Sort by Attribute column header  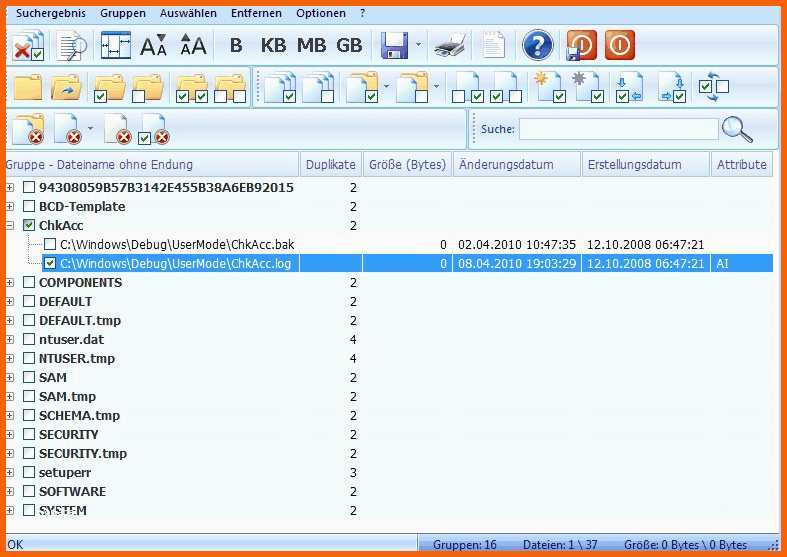pyautogui.click(x=742, y=165)
